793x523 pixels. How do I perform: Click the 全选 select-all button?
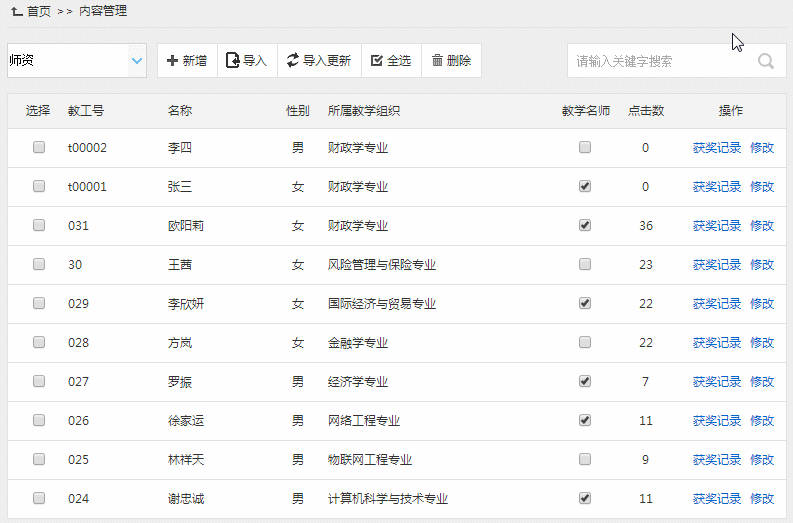pos(391,61)
